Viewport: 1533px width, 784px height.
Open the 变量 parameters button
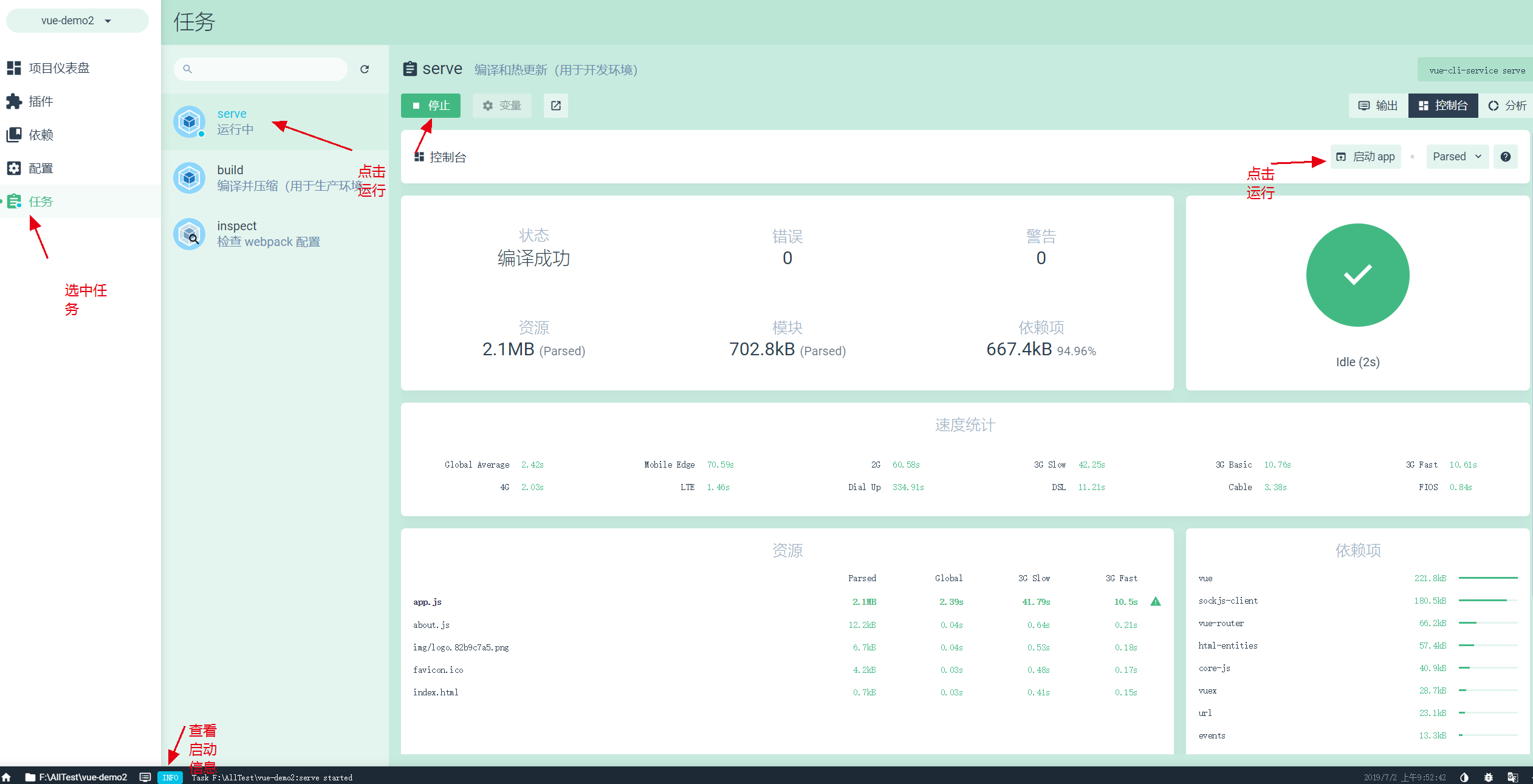point(502,106)
